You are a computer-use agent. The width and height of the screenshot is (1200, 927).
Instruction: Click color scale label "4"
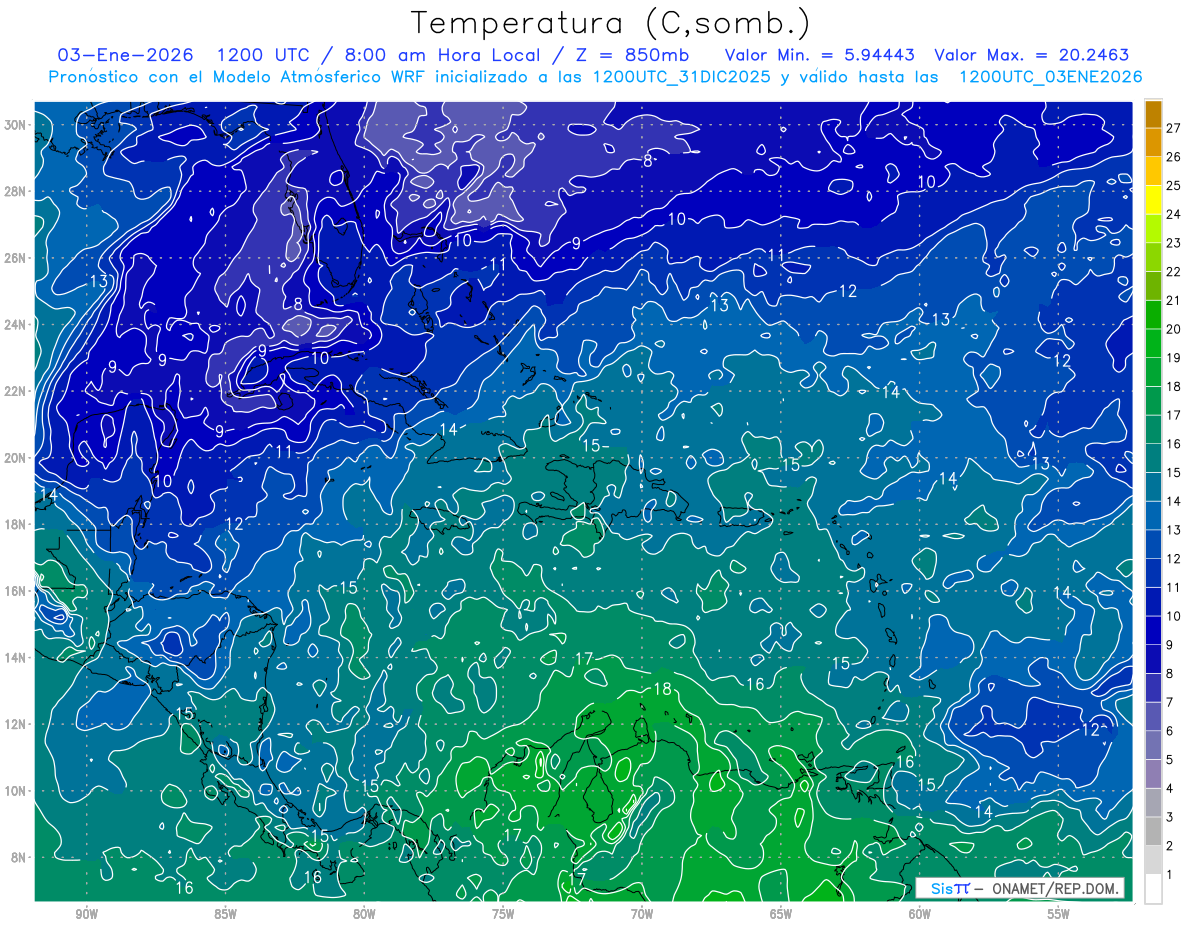point(1169,788)
